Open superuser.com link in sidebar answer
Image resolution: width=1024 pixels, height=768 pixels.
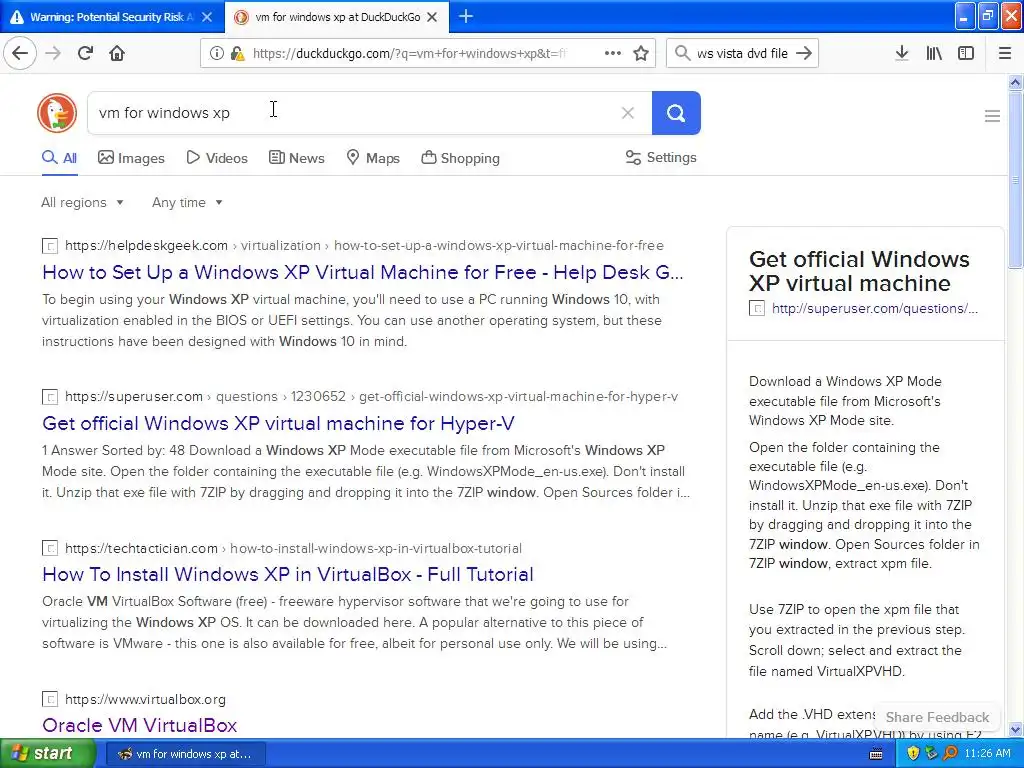pyautogui.click(x=874, y=308)
